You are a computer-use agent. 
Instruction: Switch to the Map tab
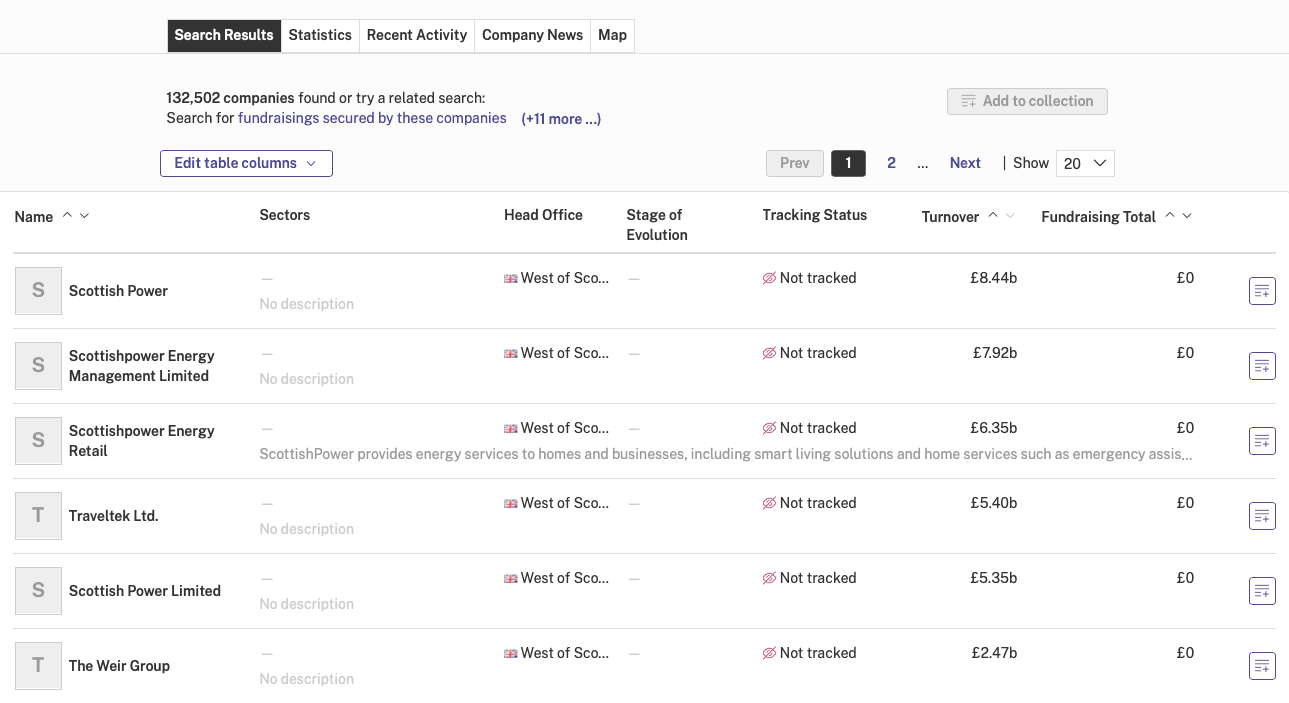[612, 35]
